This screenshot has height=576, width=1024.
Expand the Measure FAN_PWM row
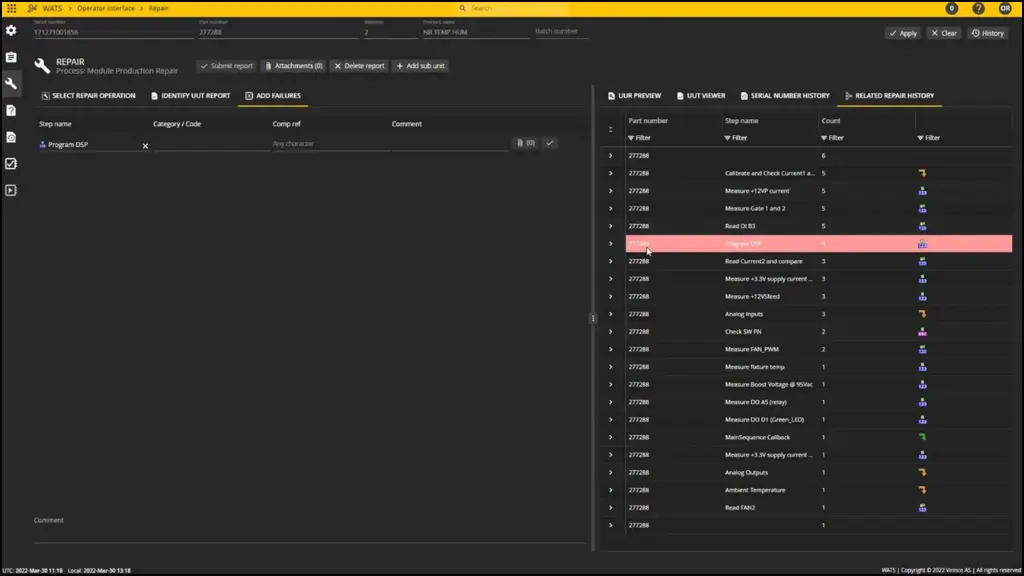pos(611,349)
